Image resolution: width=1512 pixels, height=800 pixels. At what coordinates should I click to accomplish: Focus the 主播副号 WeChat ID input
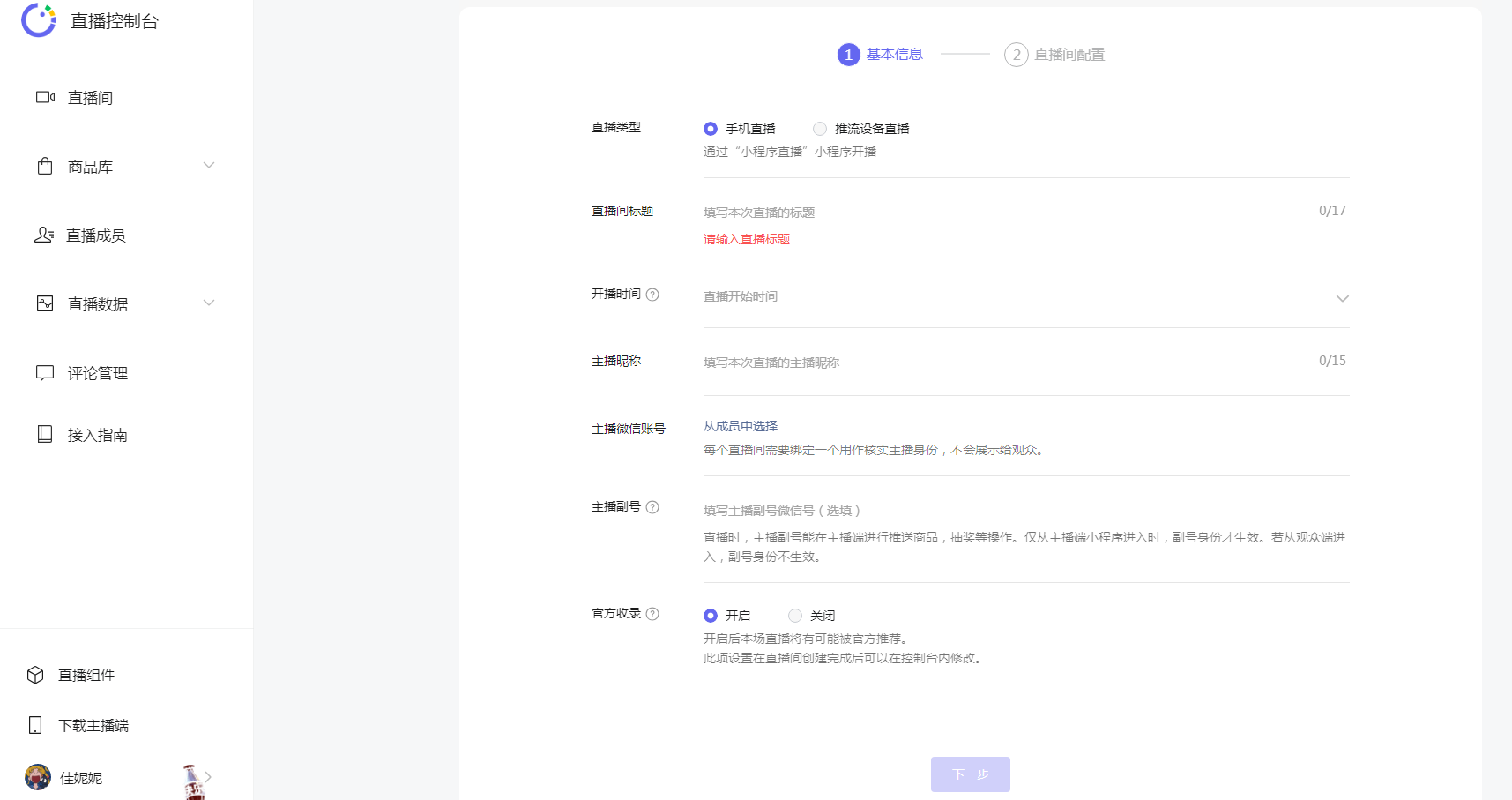tap(1026, 510)
